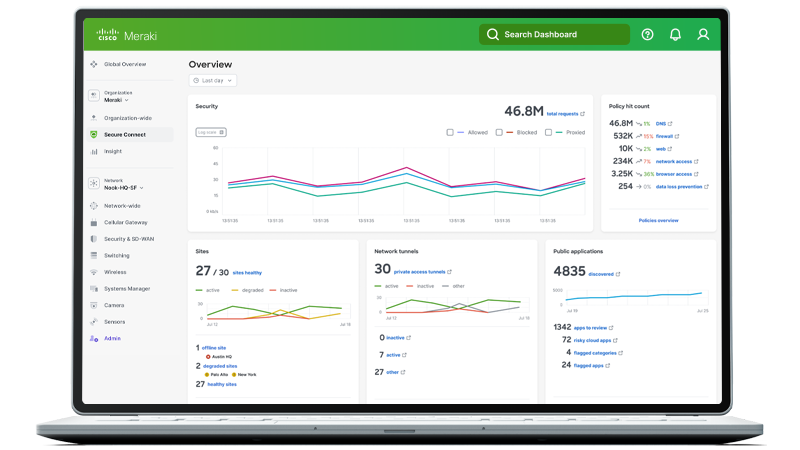Click external link icon next to total requests
This screenshot has width=800, height=450.
[x=583, y=114]
